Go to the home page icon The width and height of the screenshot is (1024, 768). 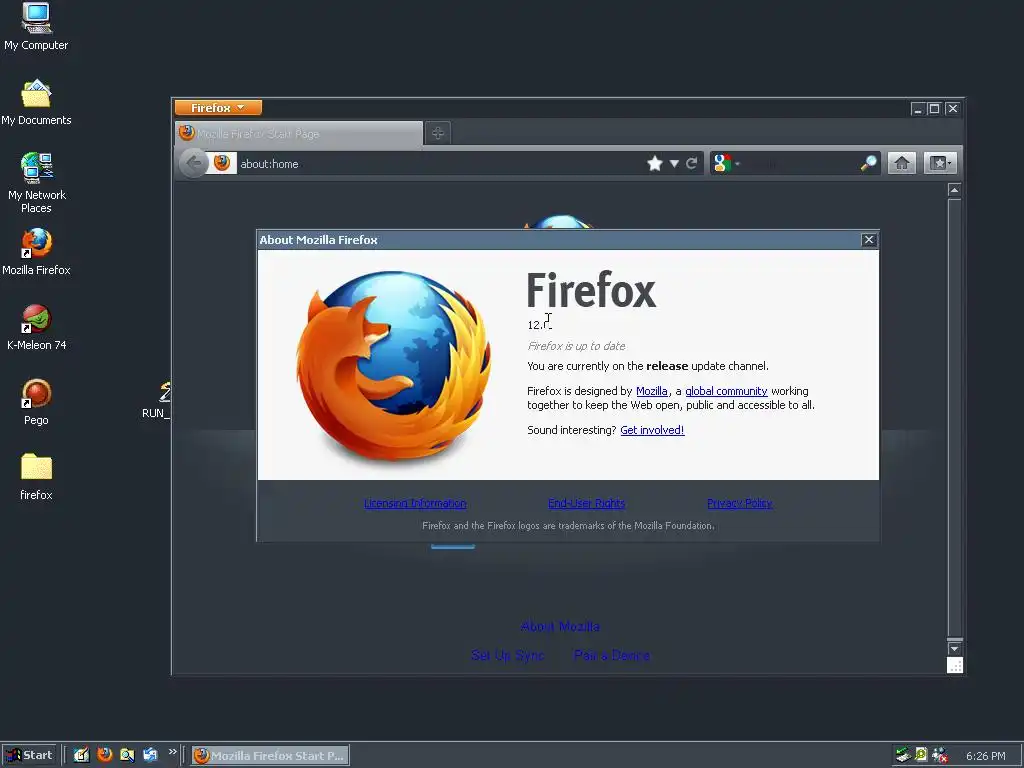tap(902, 163)
